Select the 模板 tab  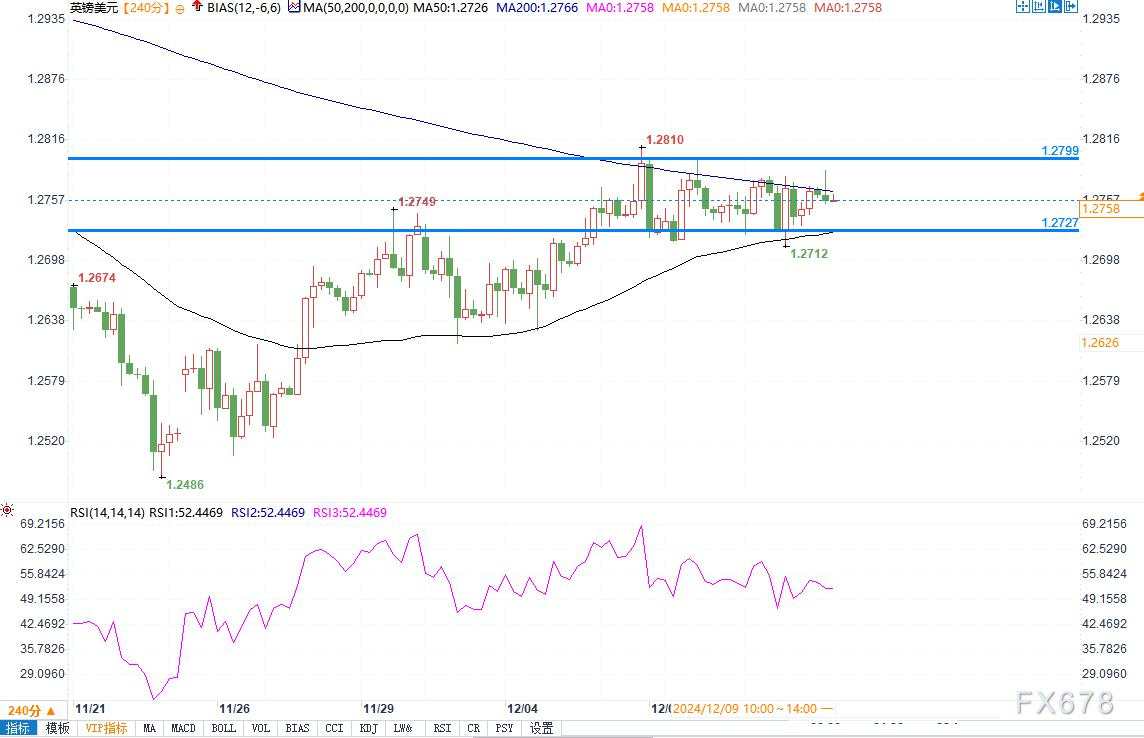pyautogui.click(x=57, y=728)
